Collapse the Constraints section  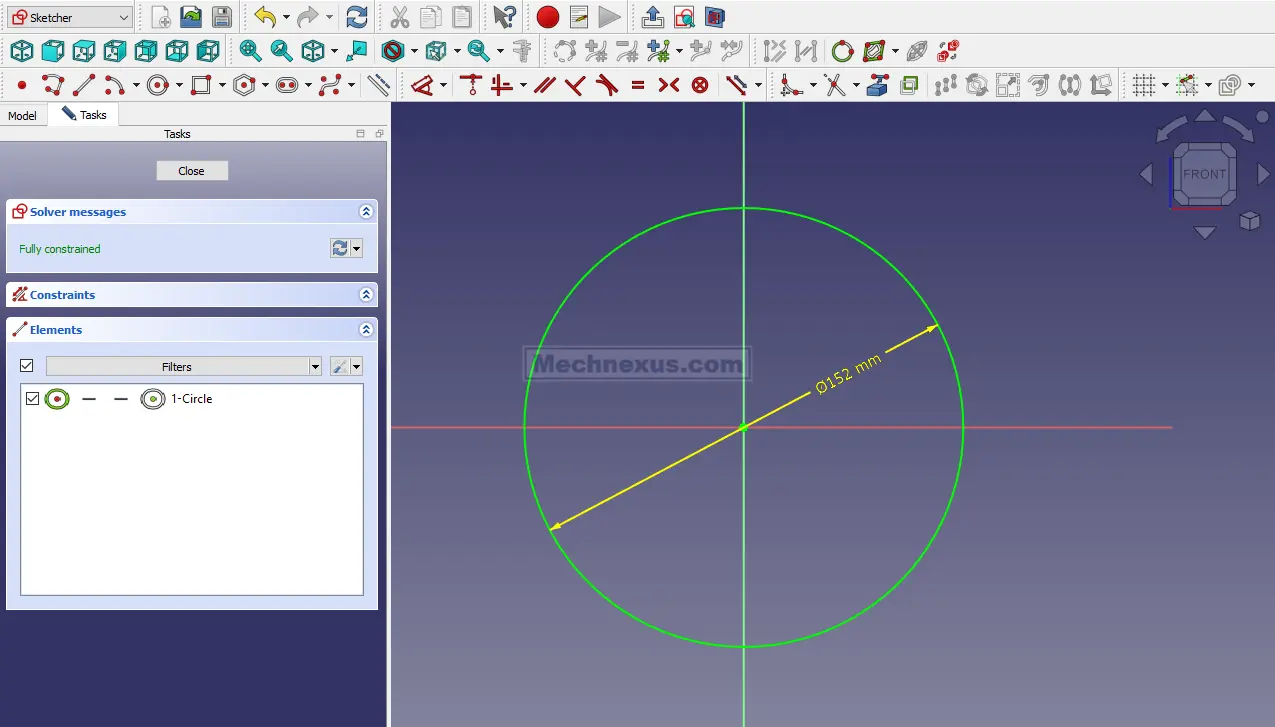click(366, 295)
